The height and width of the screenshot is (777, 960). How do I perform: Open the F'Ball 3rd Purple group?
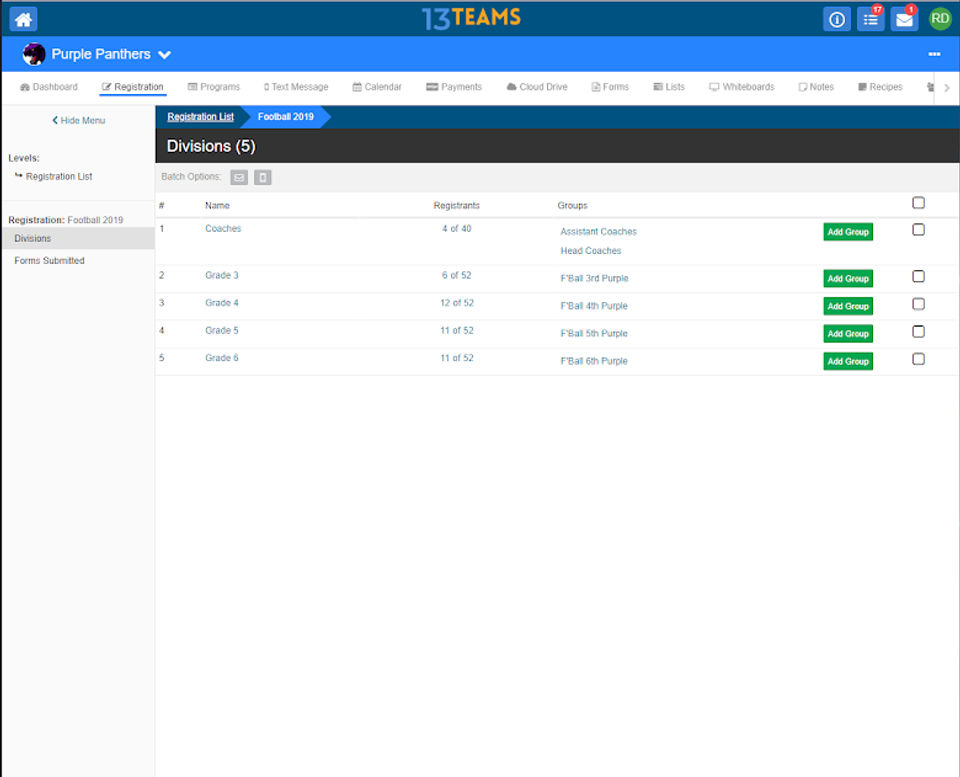coord(594,278)
